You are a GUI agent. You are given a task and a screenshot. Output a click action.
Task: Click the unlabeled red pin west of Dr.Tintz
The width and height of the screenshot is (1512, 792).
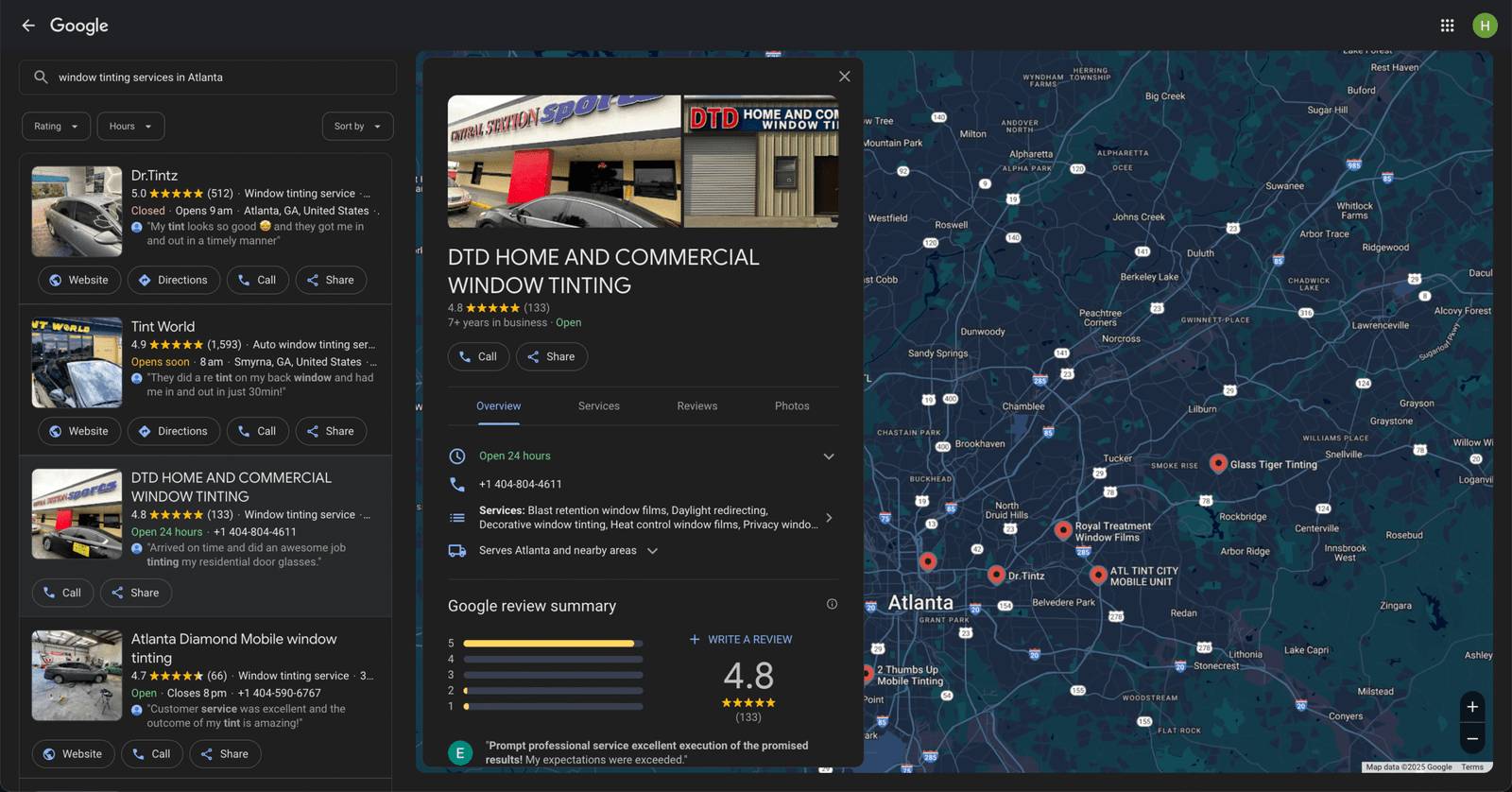[928, 561]
